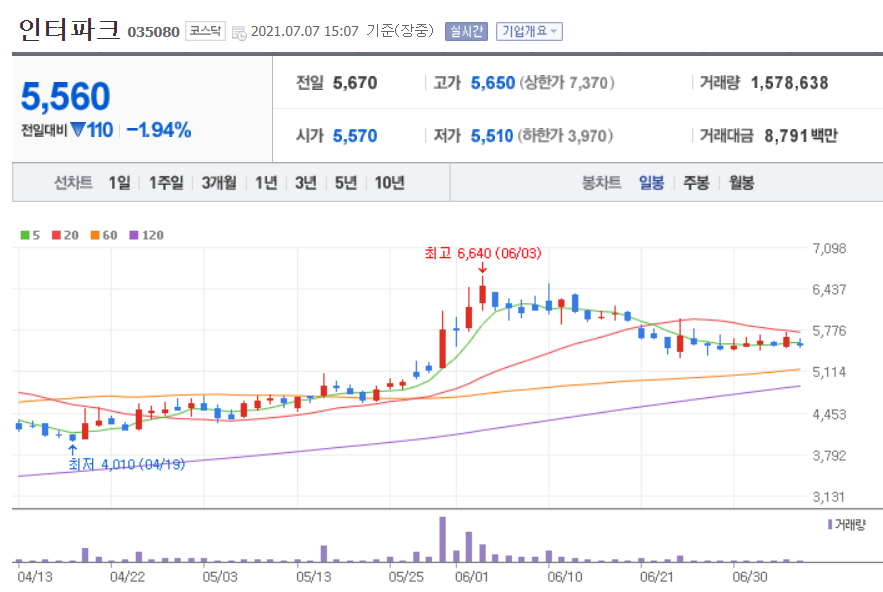This screenshot has width=883, height=592.
Task: Select the 1일 line chart tab
Action: [x=119, y=183]
